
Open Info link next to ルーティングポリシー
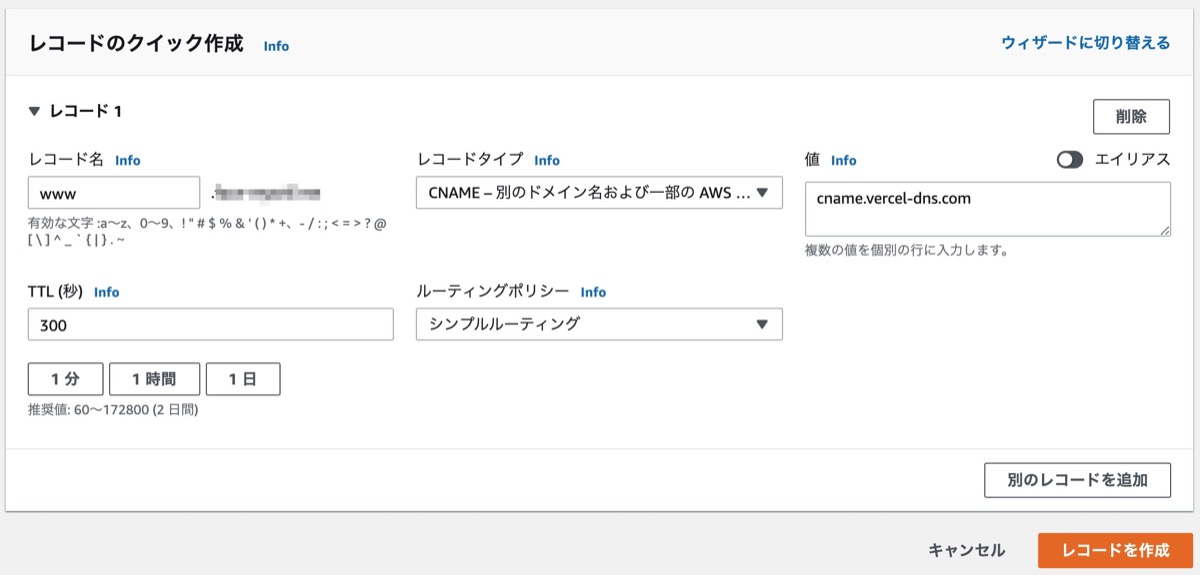[x=593, y=292]
